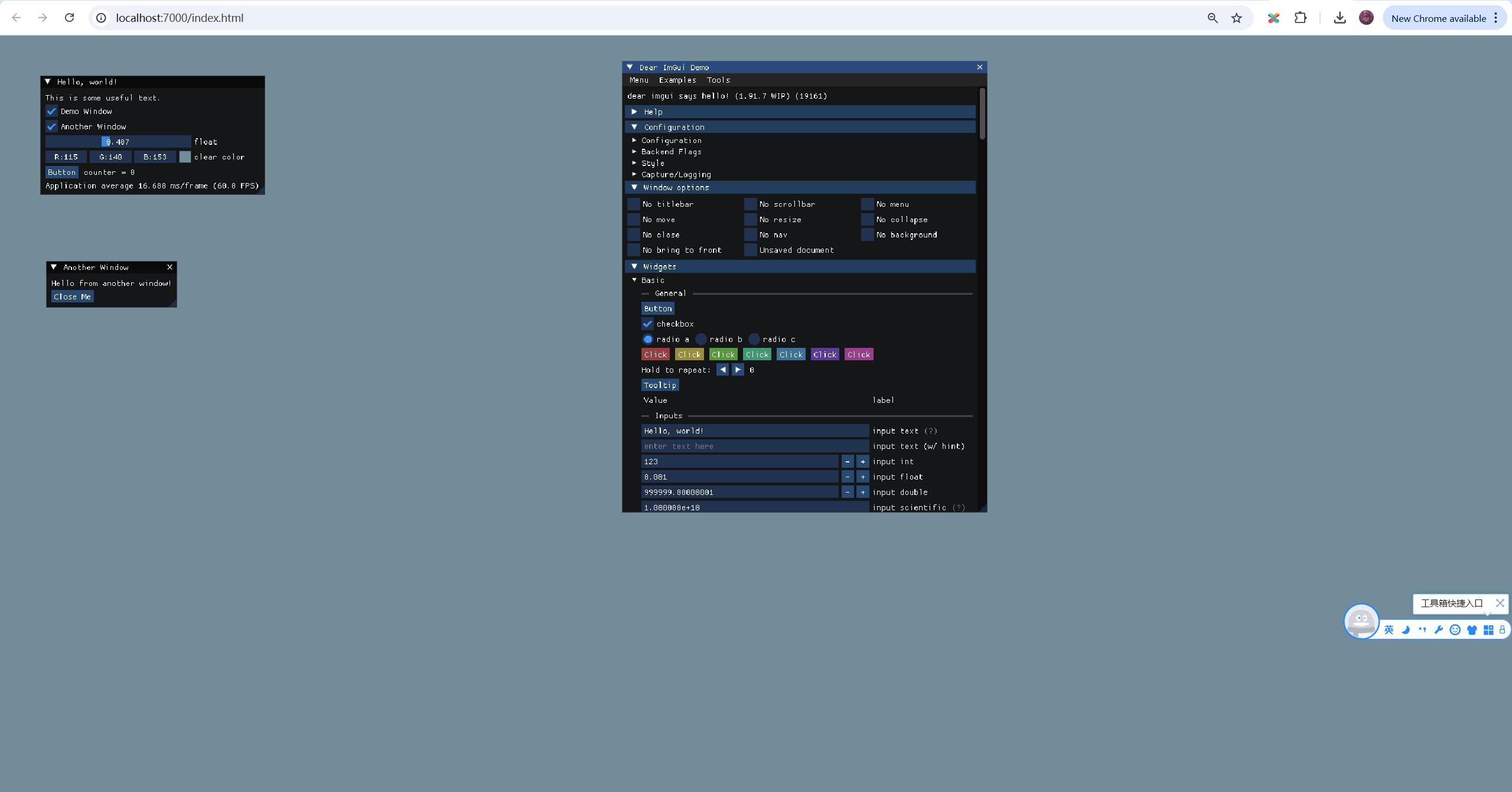
Task: Click the Hold to repeat right arrow
Action: coord(738,370)
